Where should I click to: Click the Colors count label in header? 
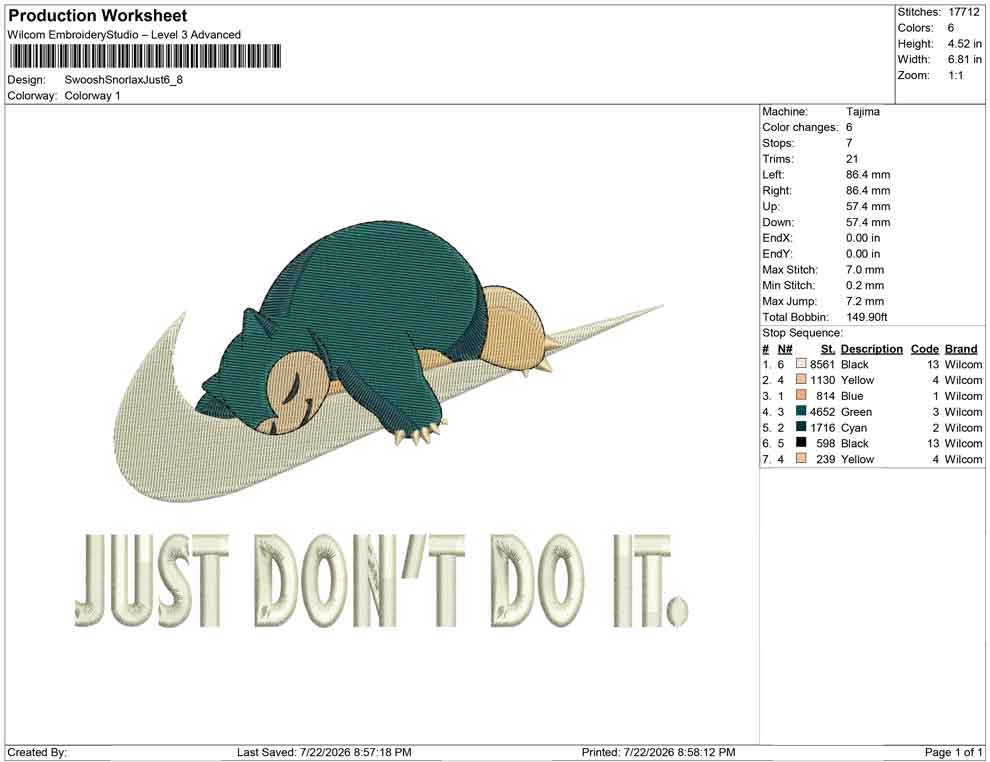click(915, 28)
